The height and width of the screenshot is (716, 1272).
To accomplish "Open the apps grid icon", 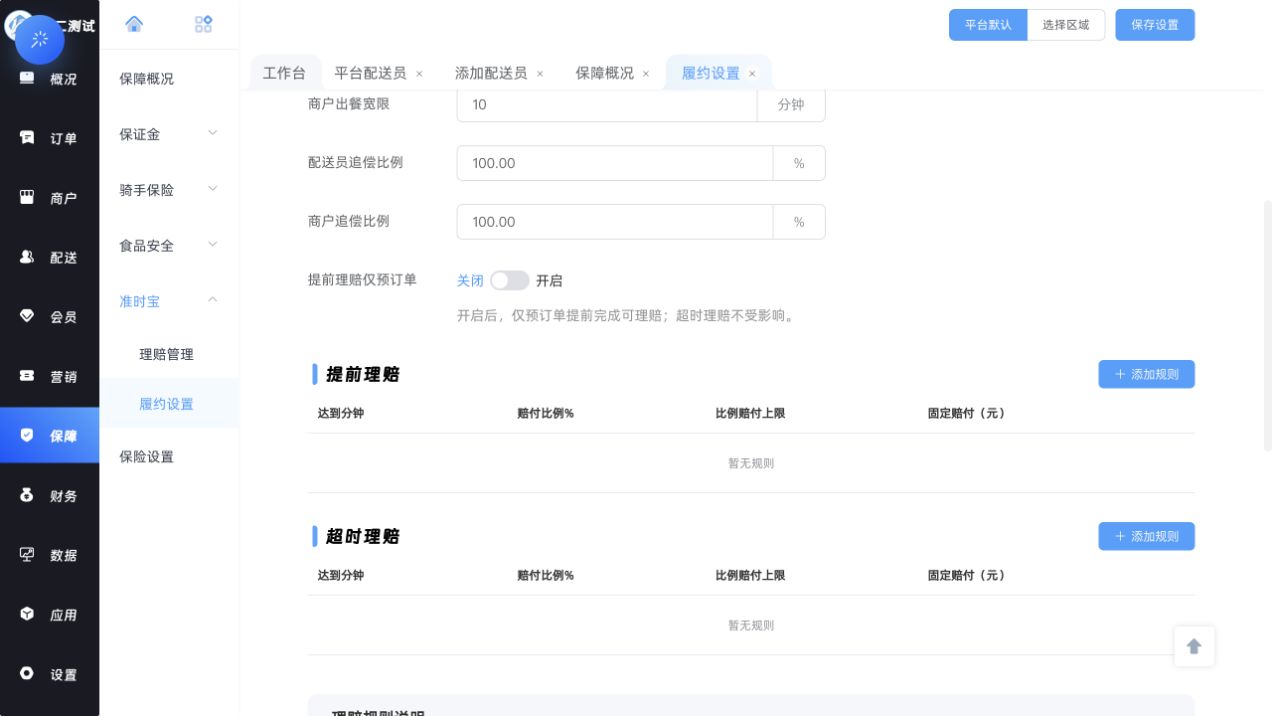I will pos(203,24).
